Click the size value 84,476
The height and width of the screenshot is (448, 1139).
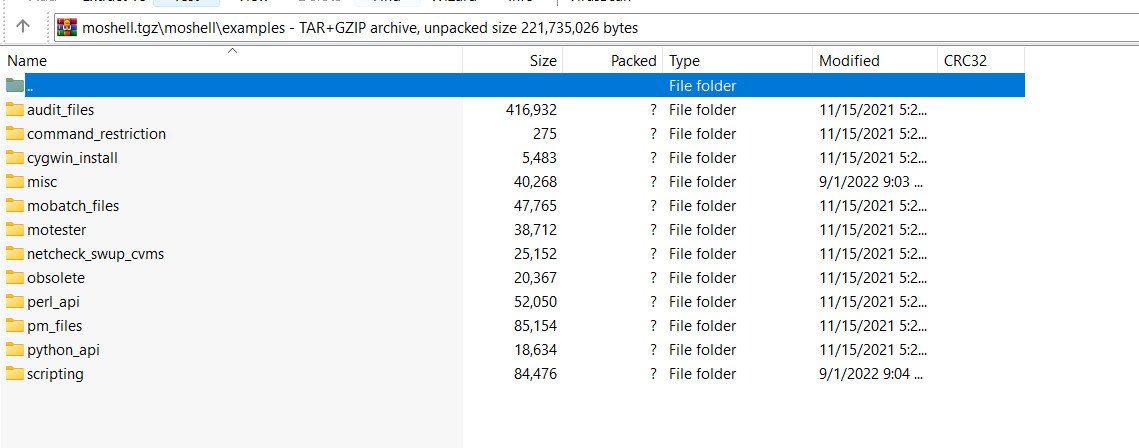pyautogui.click(x=535, y=374)
